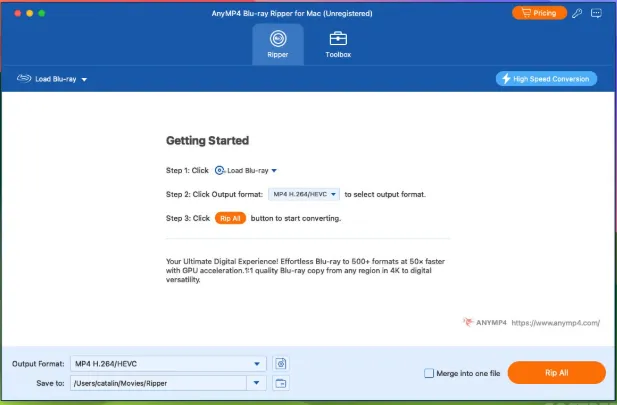This screenshot has width=617, height=405.
Task: Open the feedback chat bubble icon
Action: coord(596,13)
